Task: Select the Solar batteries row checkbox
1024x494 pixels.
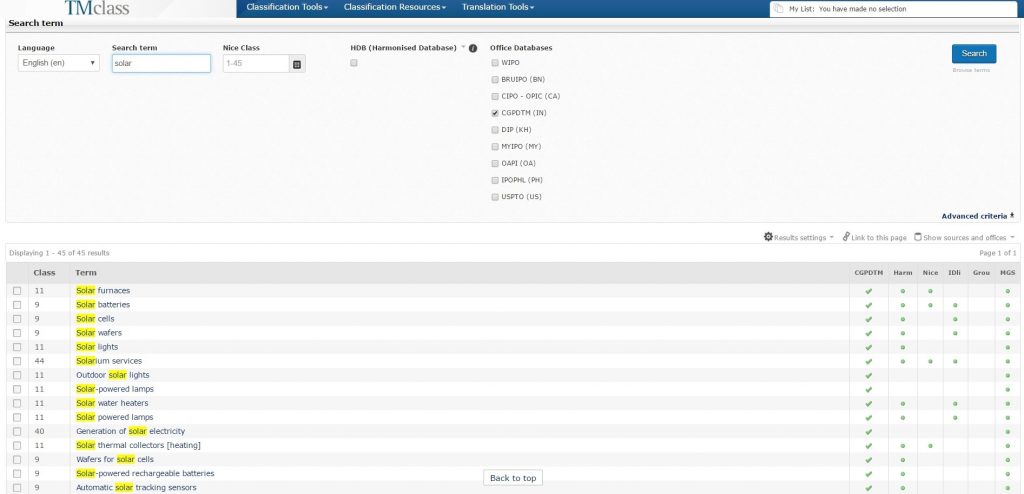Action: coord(16,305)
